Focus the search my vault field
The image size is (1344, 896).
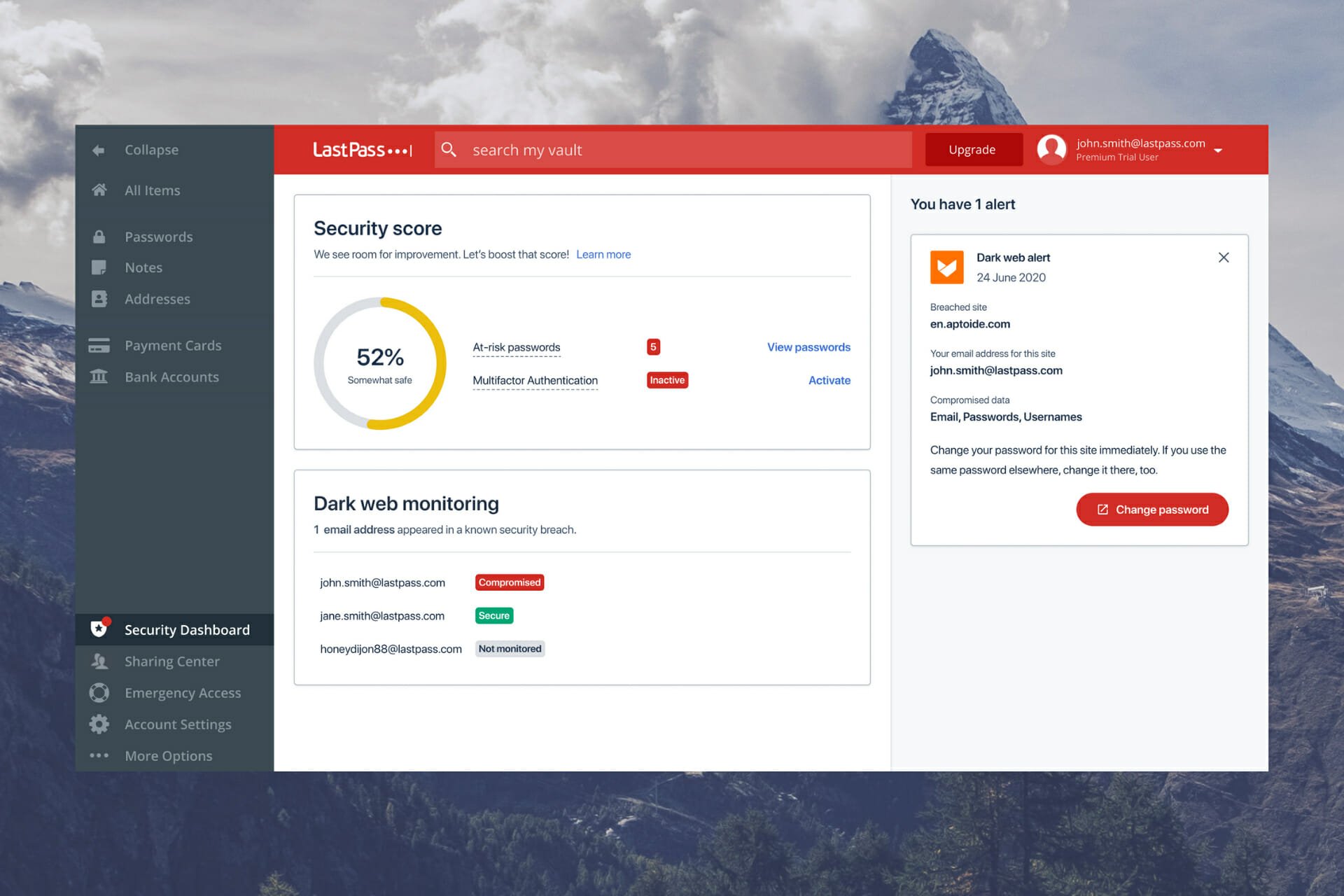pyautogui.click(x=673, y=150)
